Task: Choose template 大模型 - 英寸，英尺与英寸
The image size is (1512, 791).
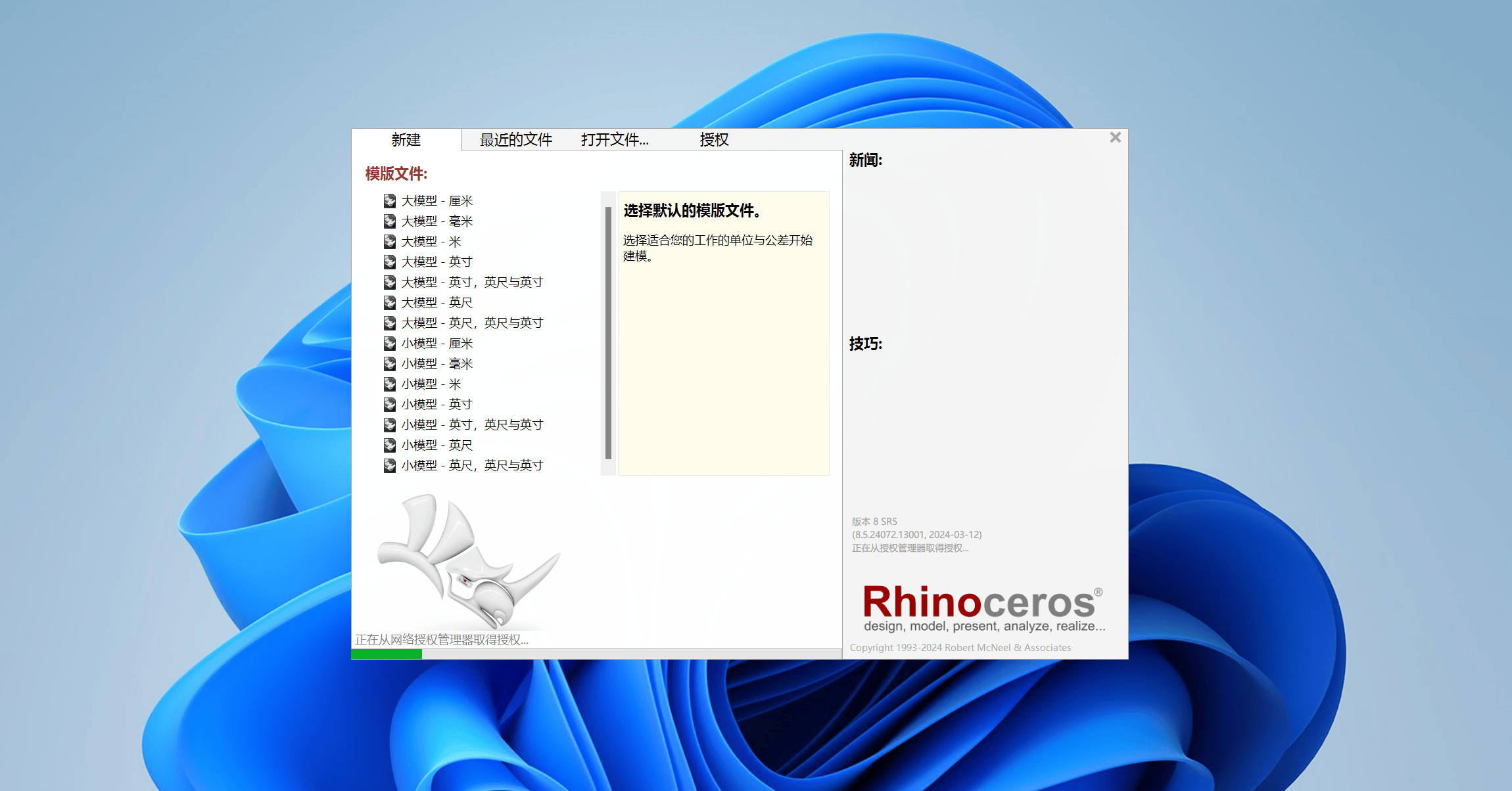Action: [x=473, y=282]
